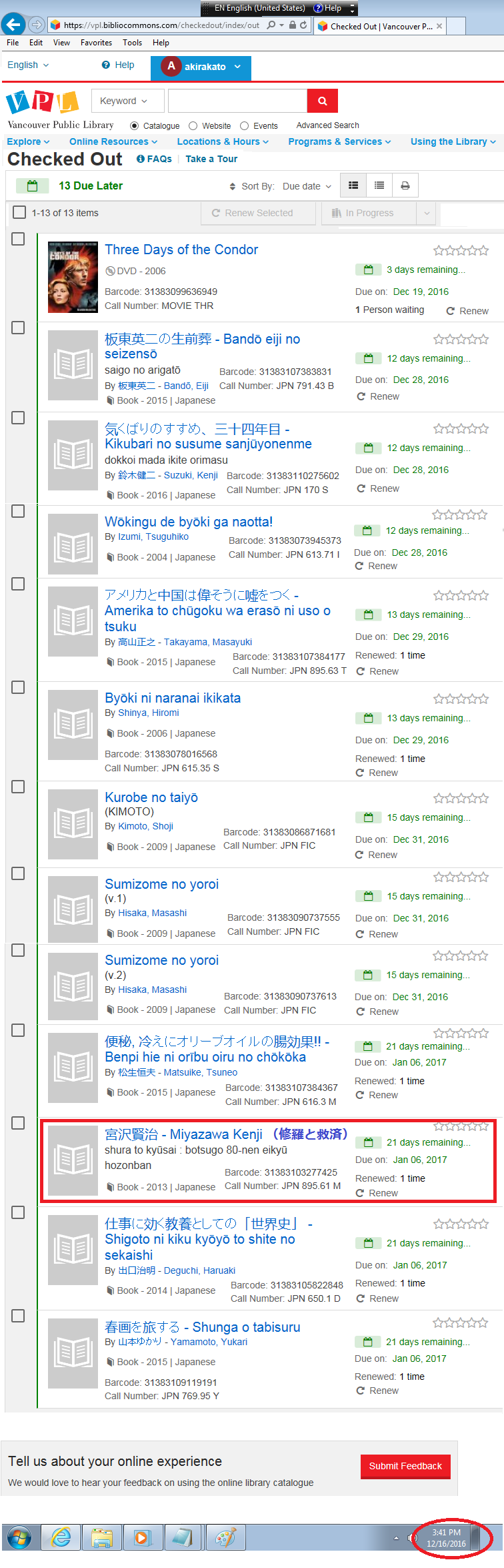
Task: Click the akirakato avatar circle icon
Action: coord(171,66)
